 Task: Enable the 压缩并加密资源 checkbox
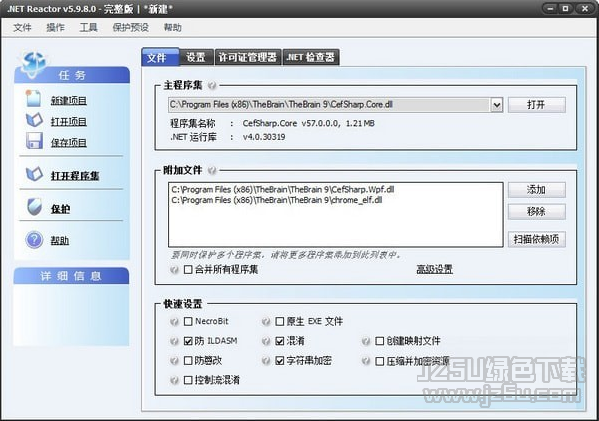(379, 361)
